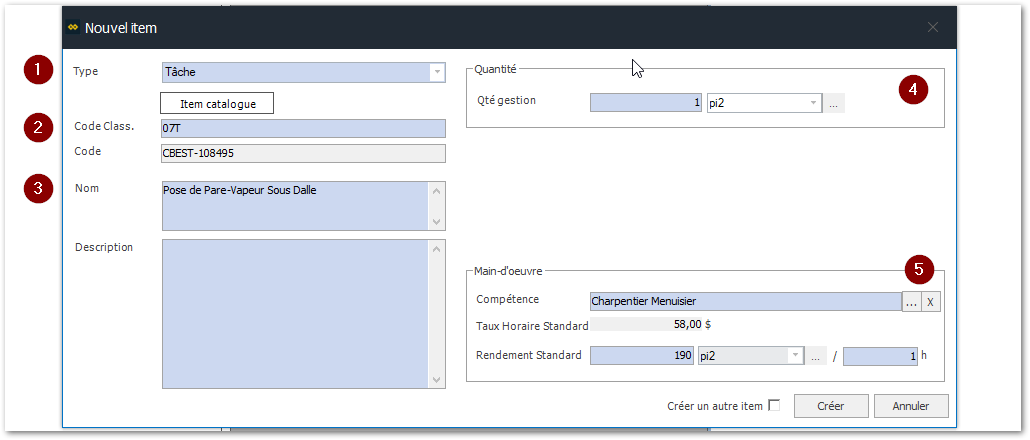Click the Code Class. field containing 07T
Viewport: 1030px width, 440px height.
[302, 128]
